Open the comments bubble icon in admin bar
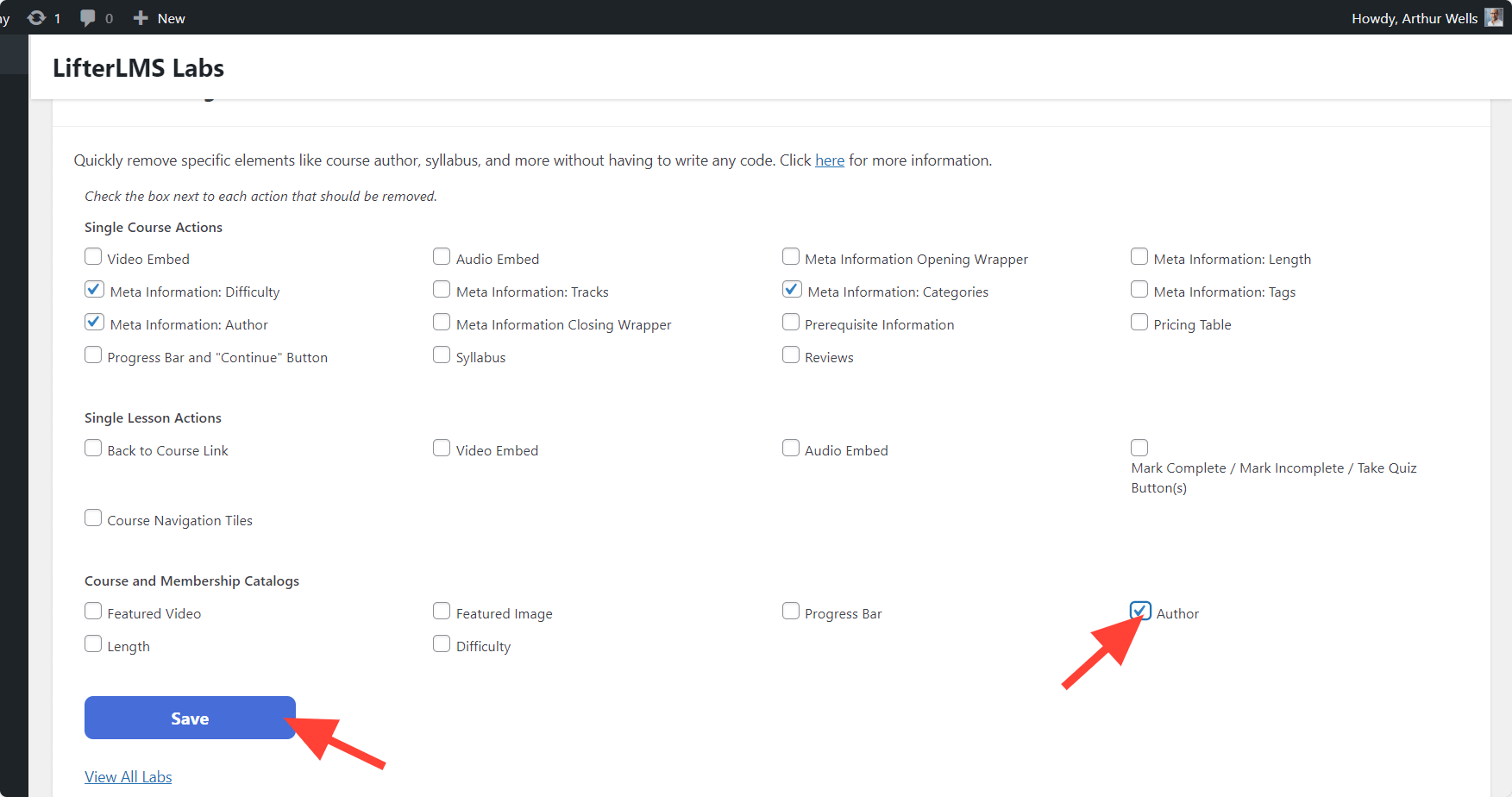The width and height of the screenshot is (1512, 797). point(87,18)
